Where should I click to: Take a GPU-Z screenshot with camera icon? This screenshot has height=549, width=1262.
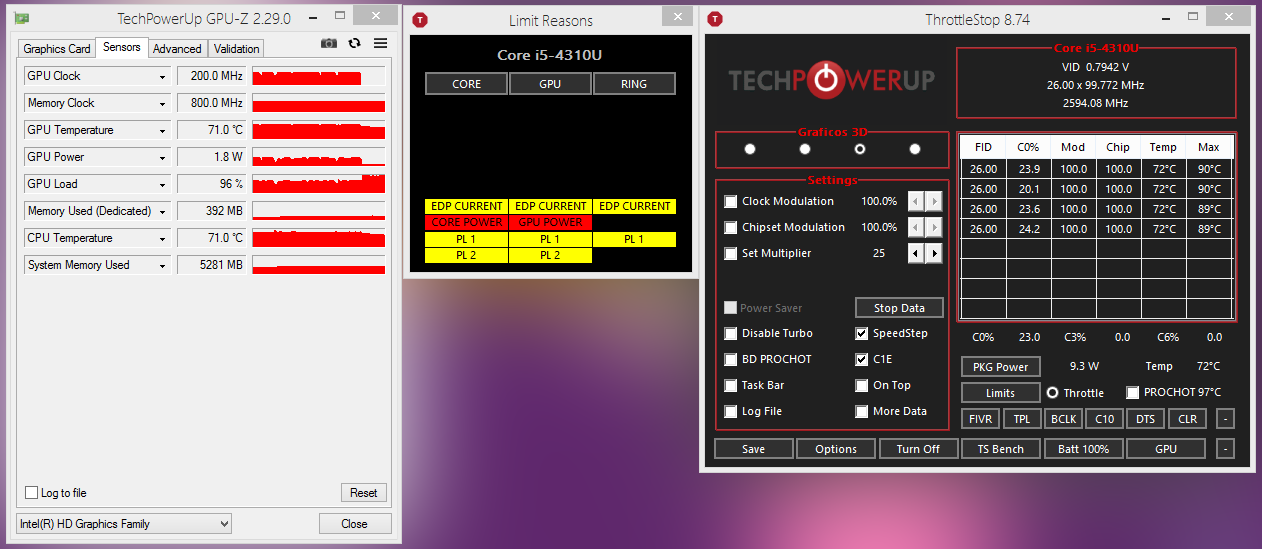pyautogui.click(x=329, y=43)
